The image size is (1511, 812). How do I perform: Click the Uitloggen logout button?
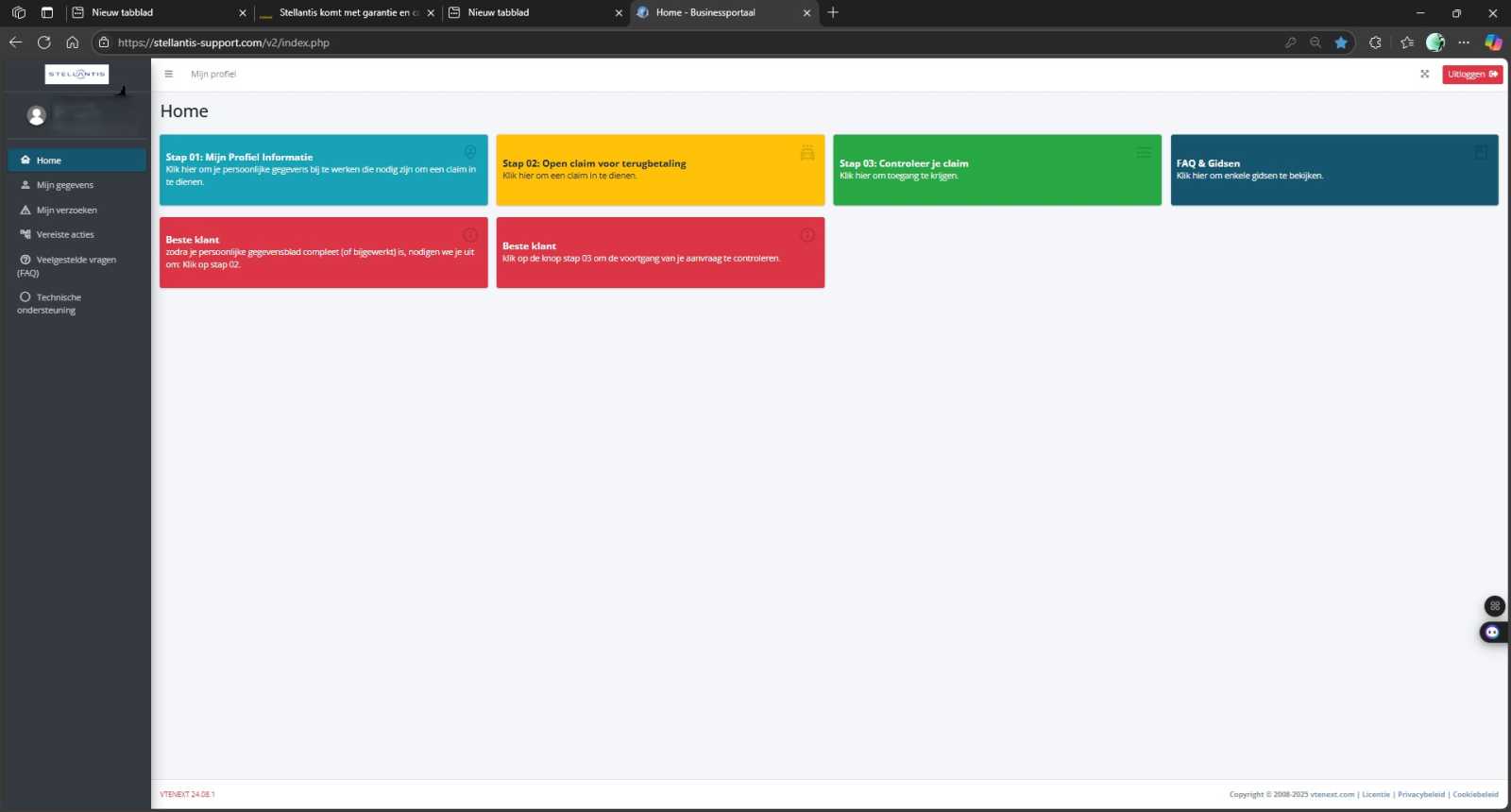click(x=1472, y=74)
